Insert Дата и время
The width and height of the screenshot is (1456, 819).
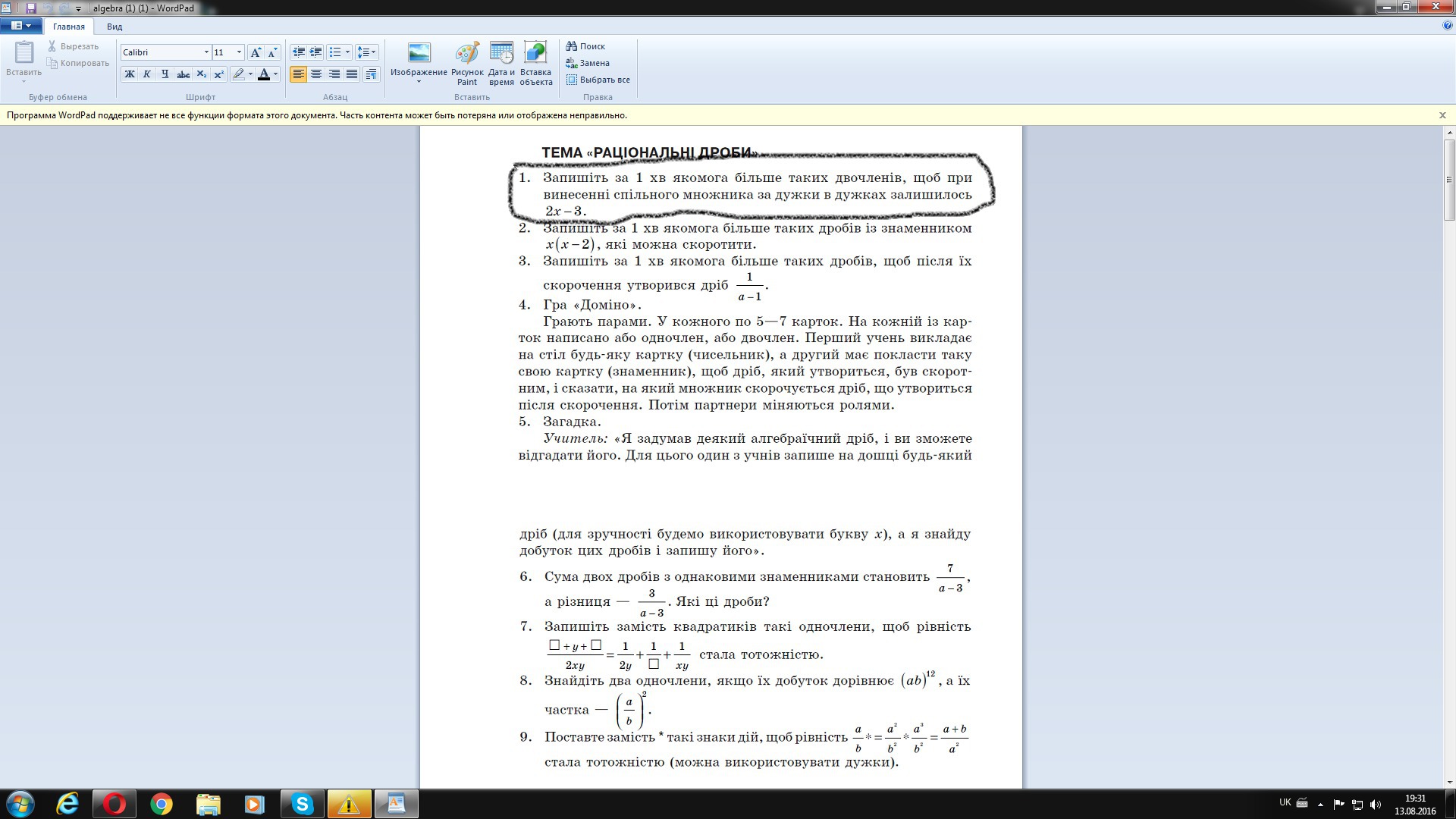tap(501, 64)
